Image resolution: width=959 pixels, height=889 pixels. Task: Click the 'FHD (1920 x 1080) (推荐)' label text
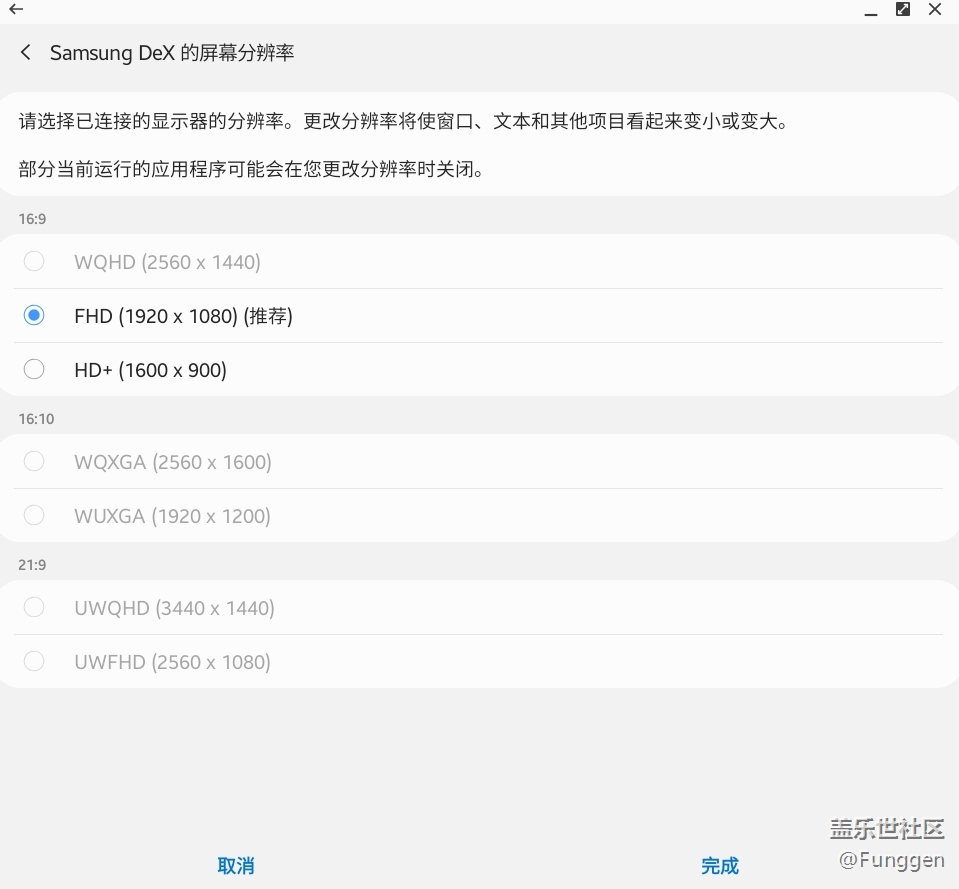coord(183,316)
